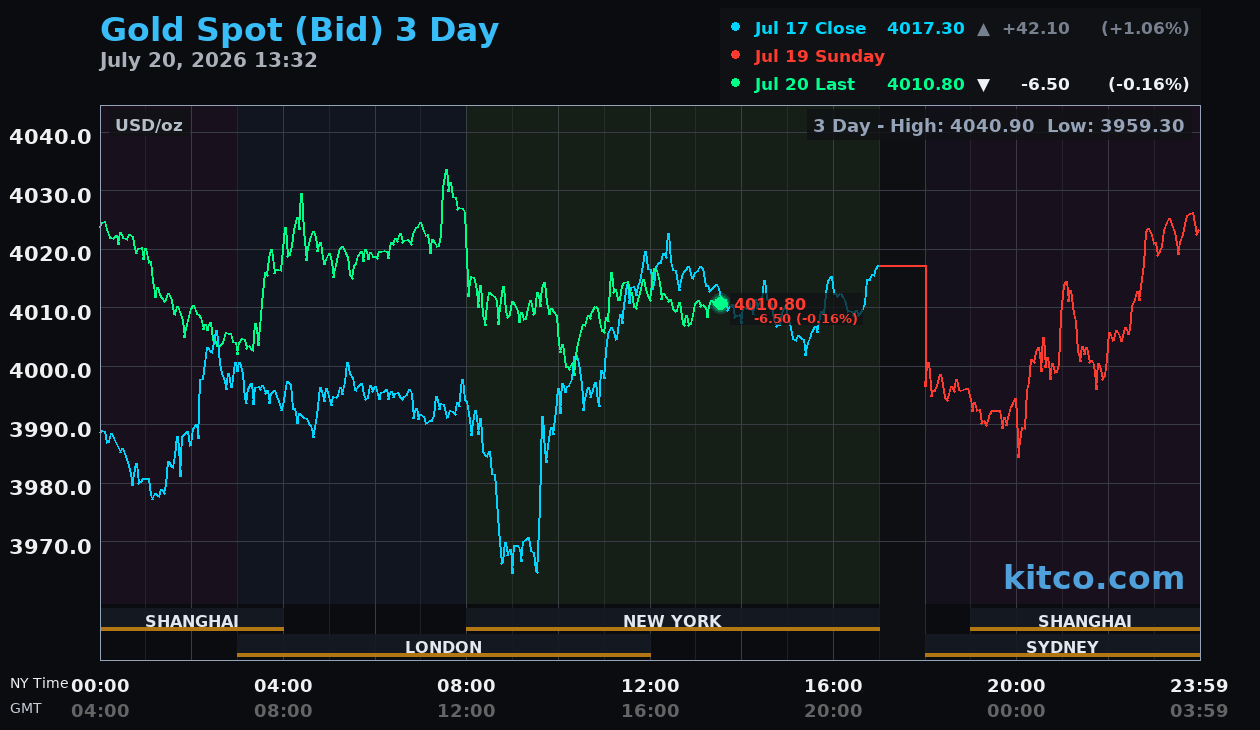
Task: Click the 'Low: 3959.30' text
Action: click(x=1115, y=126)
